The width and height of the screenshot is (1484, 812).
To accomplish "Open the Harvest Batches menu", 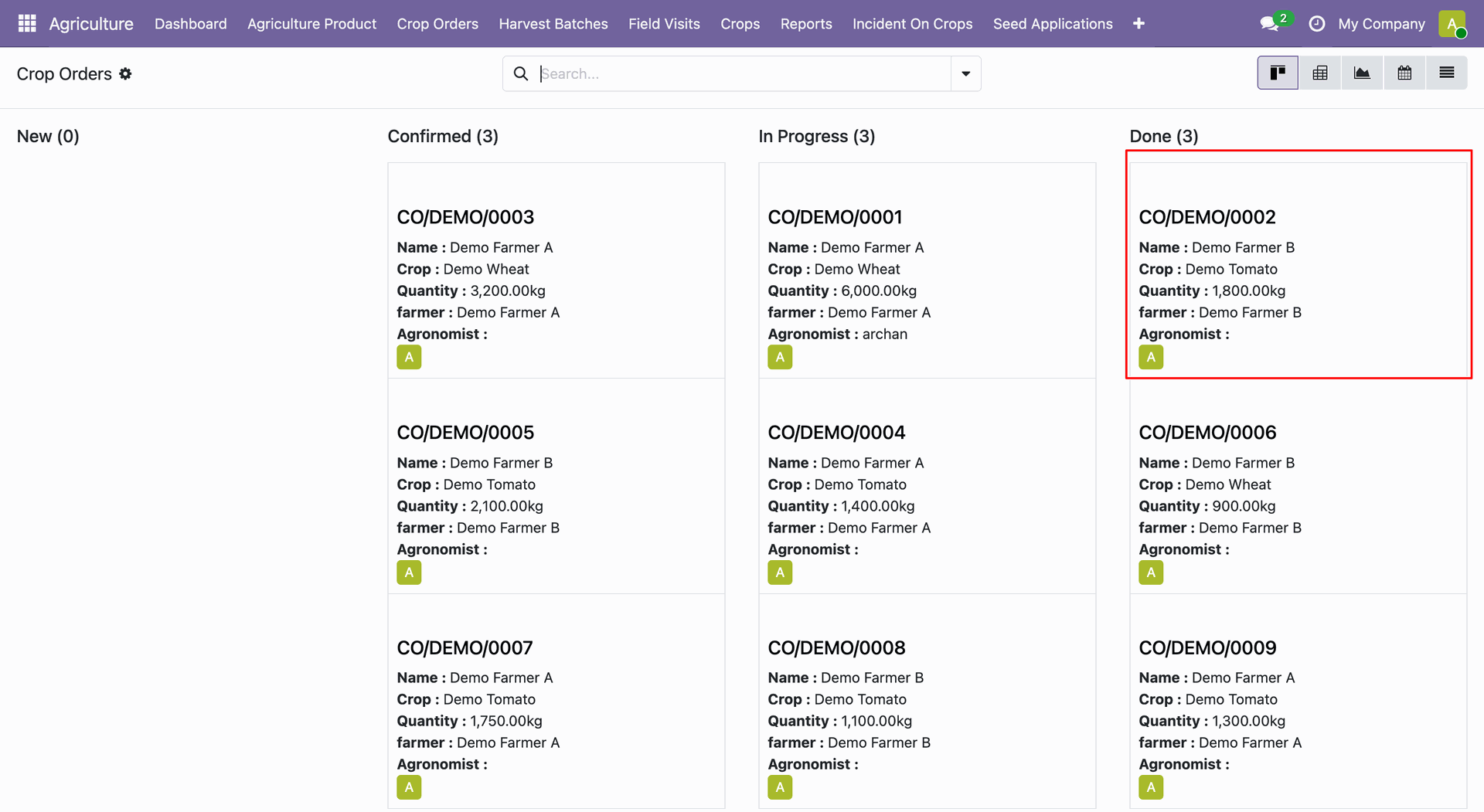I will (x=553, y=24).
